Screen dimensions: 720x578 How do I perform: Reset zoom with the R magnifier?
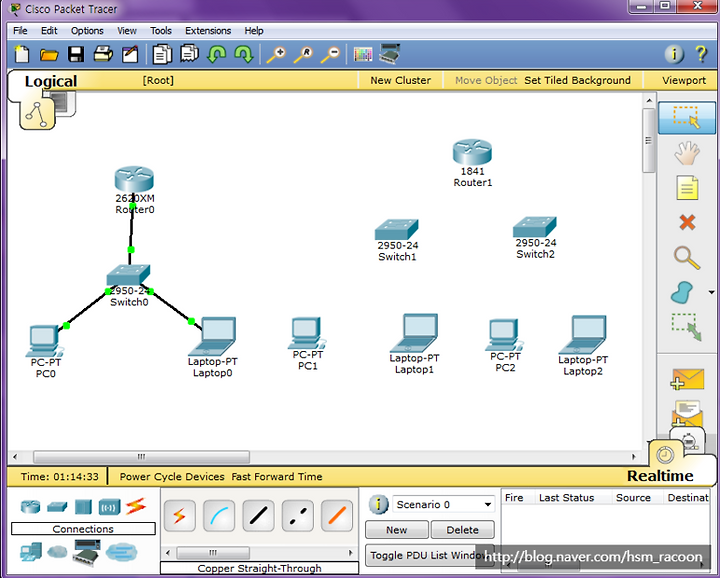(x=303, y=55)
